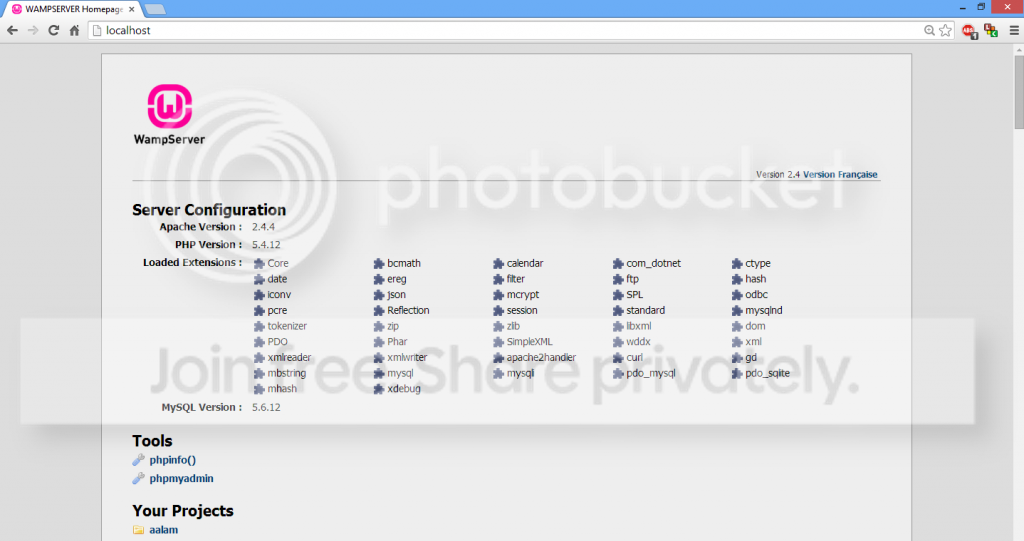This screenshot has height=541, width=1024.
Task: Click the pdo_sqlite extension name
Action: [x=767, y=373]
